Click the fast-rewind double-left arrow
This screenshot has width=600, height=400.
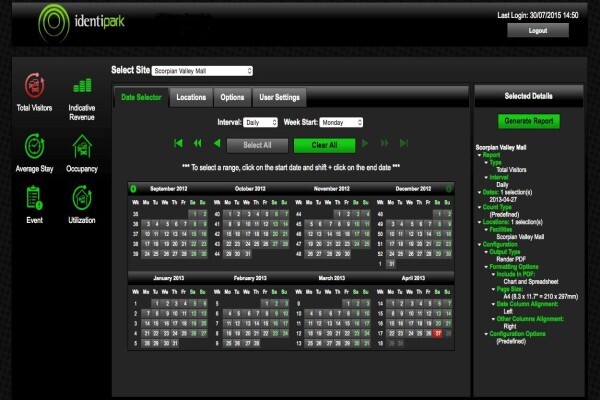pos(197,144)
